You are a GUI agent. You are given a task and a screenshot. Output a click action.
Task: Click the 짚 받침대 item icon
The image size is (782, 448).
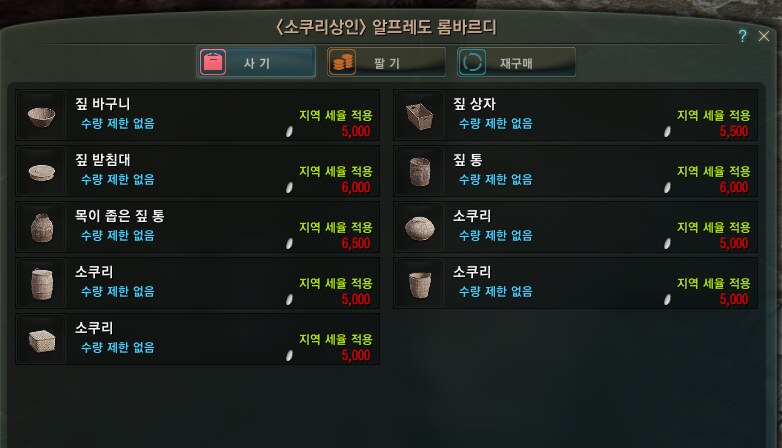41,172
